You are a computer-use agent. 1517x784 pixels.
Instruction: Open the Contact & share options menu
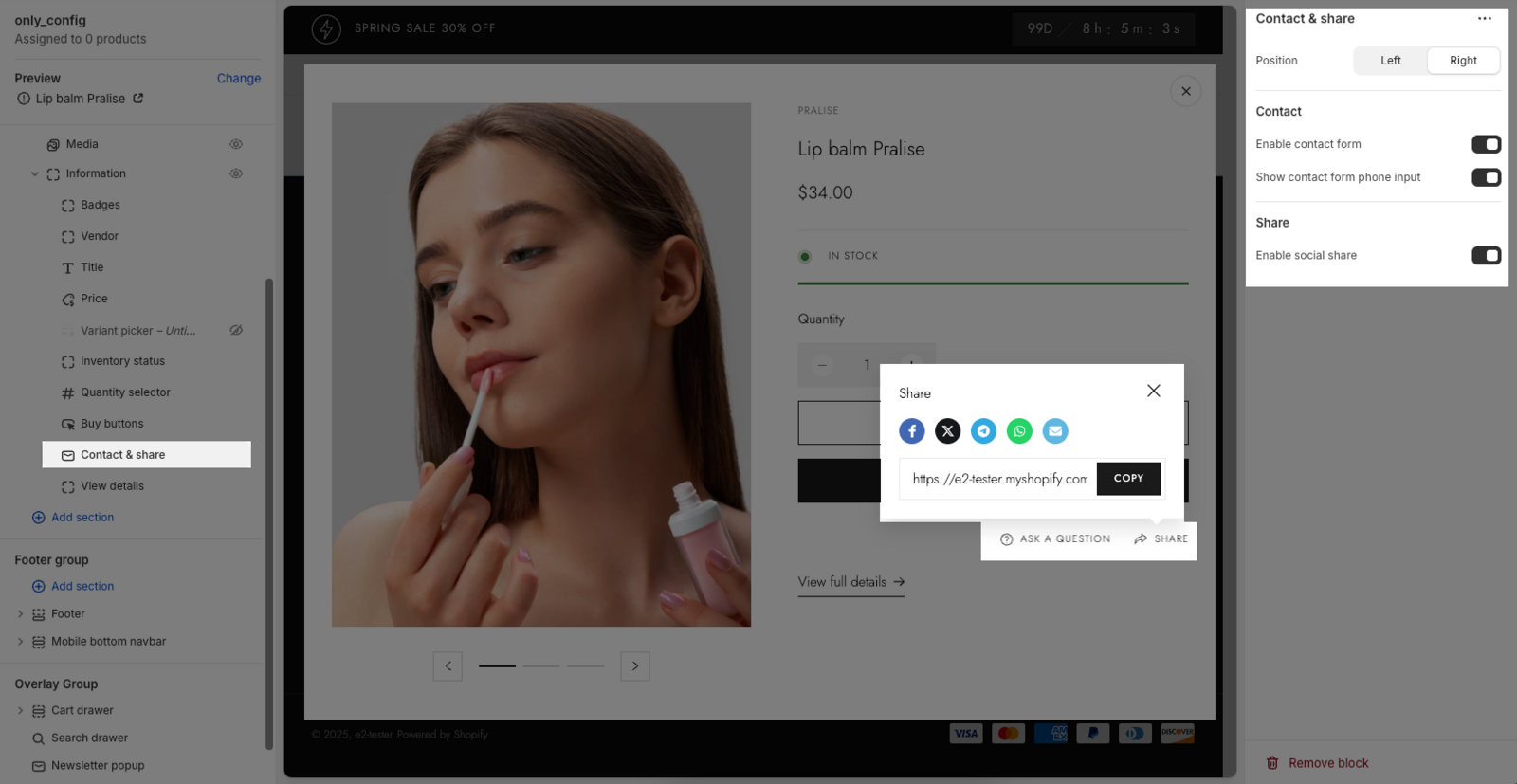1484,19
